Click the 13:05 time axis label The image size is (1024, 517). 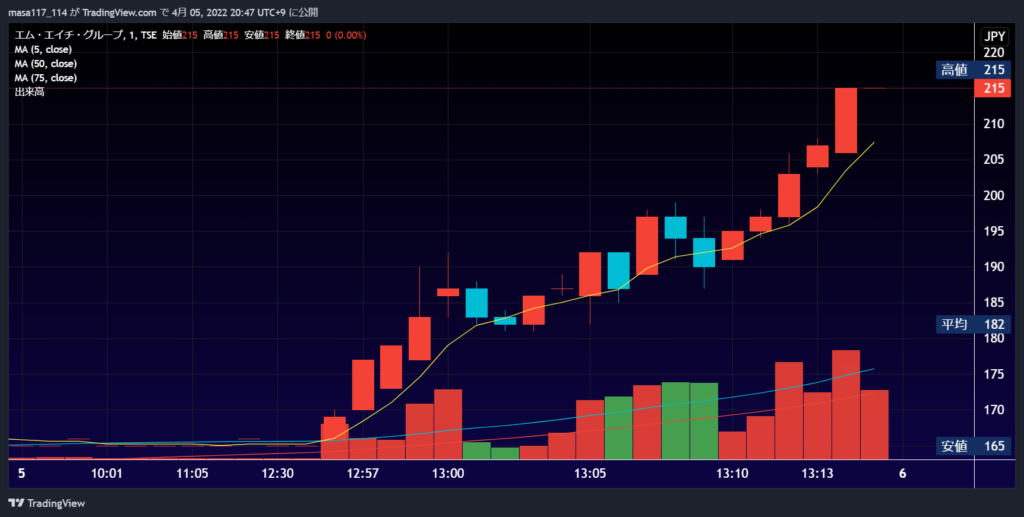[590, 474]
